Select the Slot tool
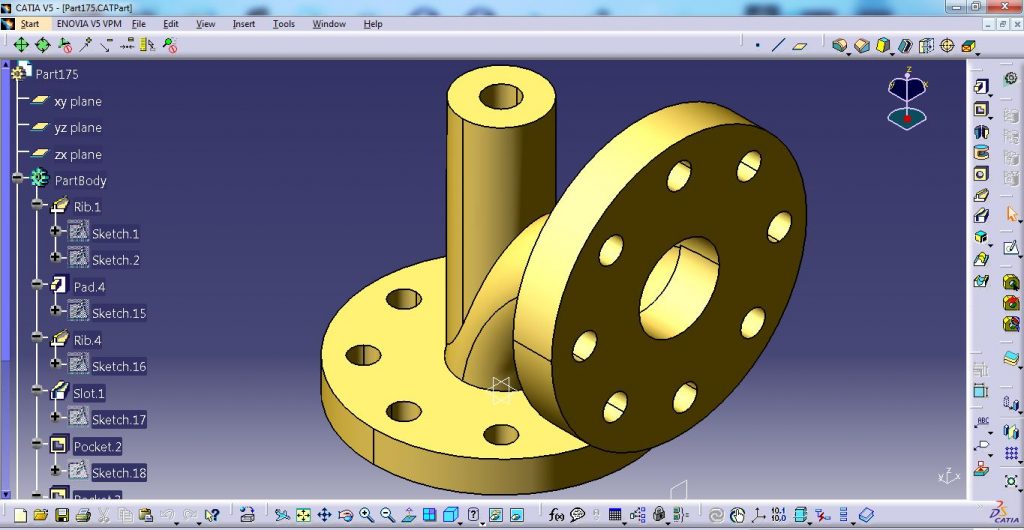The image size is (1024, 530). click(981, 216)
